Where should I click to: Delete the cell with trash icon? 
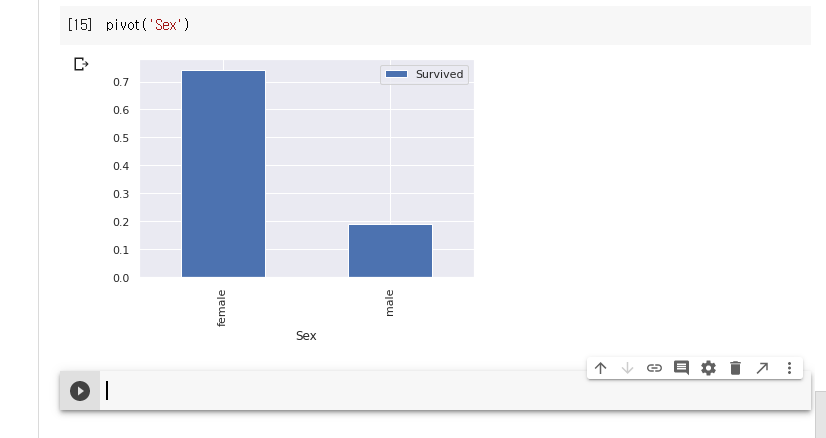(735, 368)
